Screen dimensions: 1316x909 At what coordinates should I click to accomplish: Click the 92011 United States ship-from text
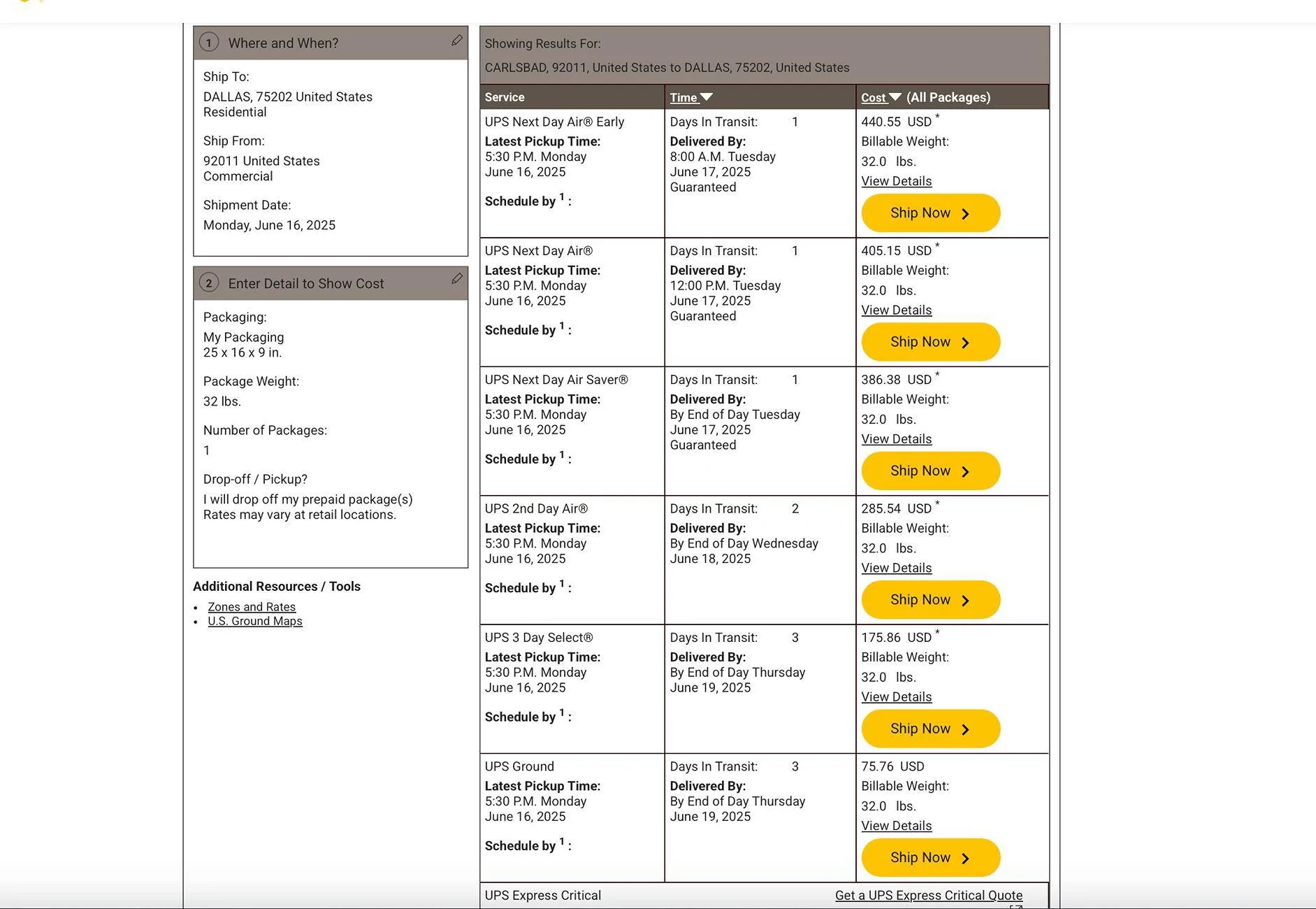pos(261,161)
